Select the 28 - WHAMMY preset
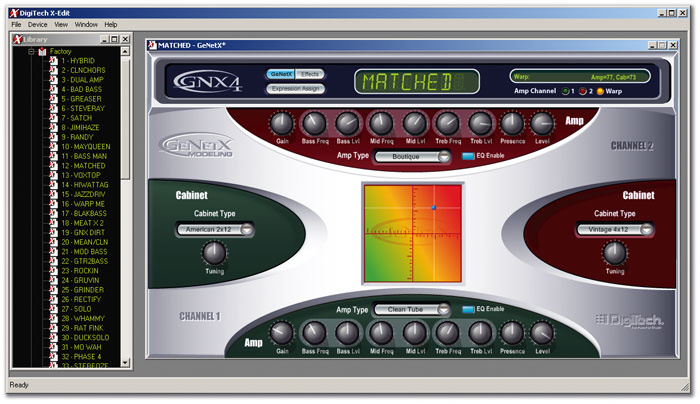 coord(83,319)
